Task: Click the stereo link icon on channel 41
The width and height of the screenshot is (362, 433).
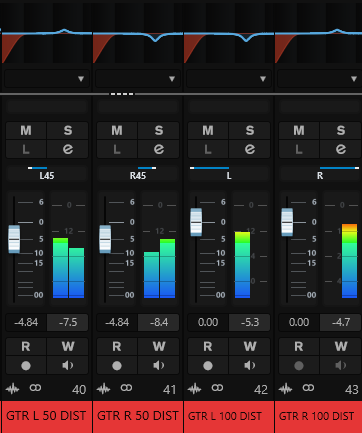Action: [x=126, y=388]
